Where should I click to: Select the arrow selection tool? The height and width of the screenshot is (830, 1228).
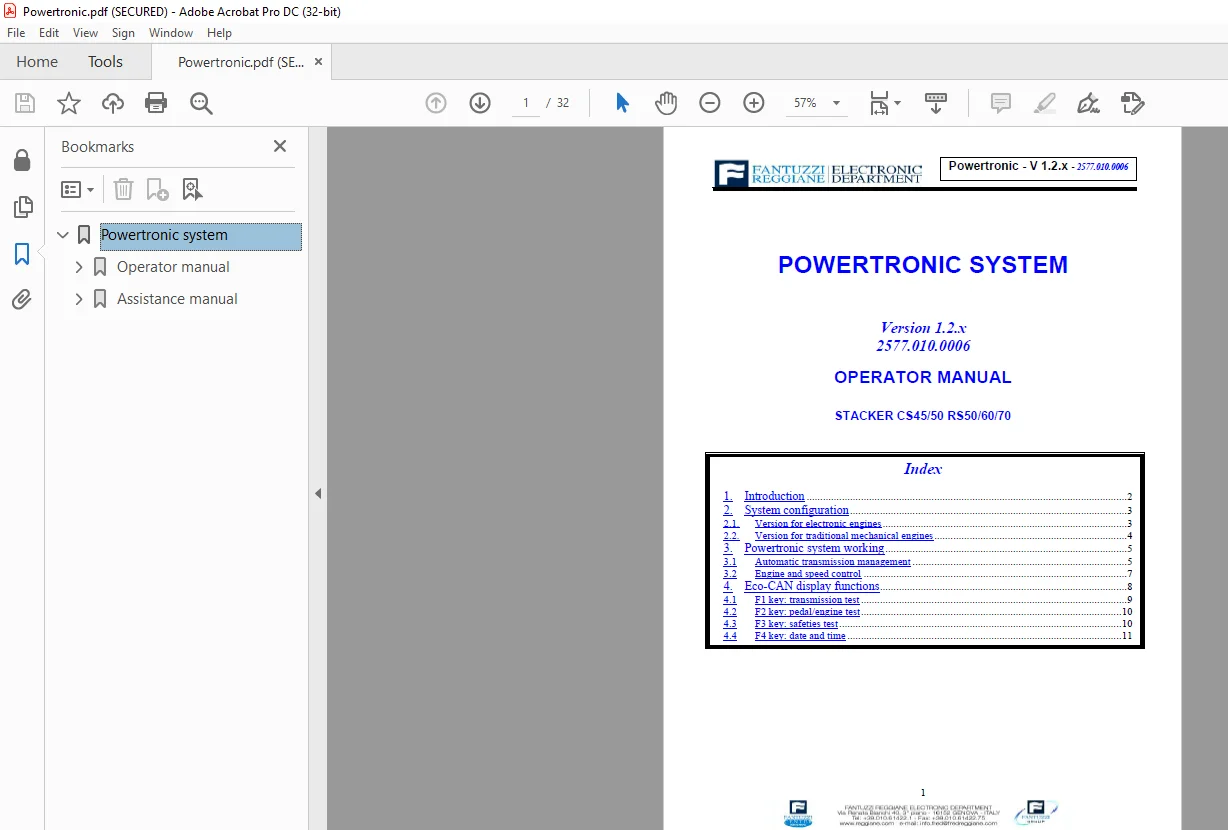pyautogui.click(x=622, y=103)
